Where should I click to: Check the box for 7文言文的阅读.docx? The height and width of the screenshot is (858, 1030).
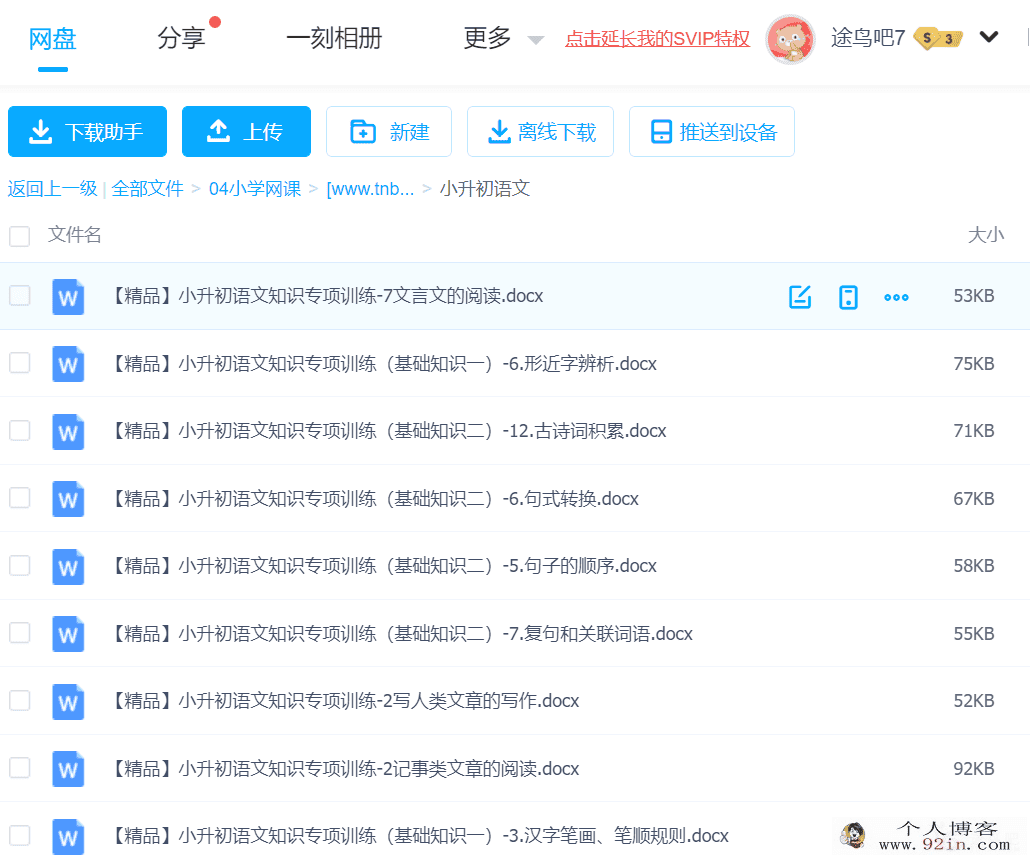tap(20, 296)
